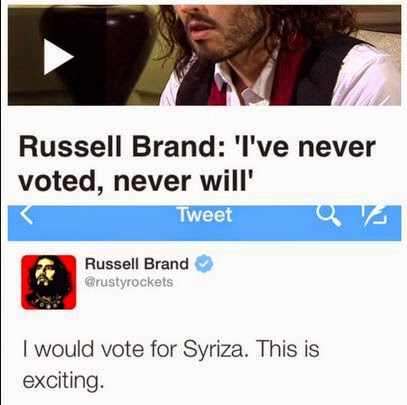Play the Russell Brand video

click(x=58, y=57)
